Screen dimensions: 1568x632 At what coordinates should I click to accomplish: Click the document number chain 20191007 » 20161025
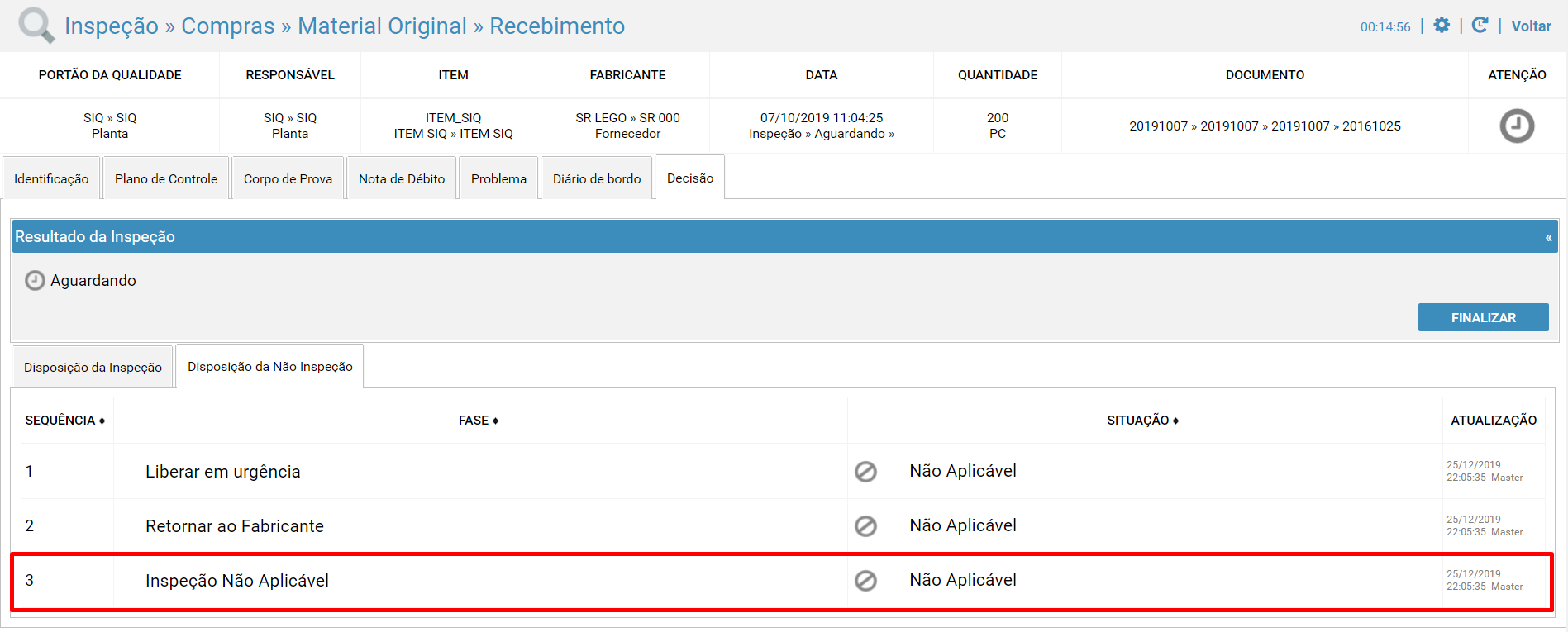pyautogui.click(x=1265, y=126)
